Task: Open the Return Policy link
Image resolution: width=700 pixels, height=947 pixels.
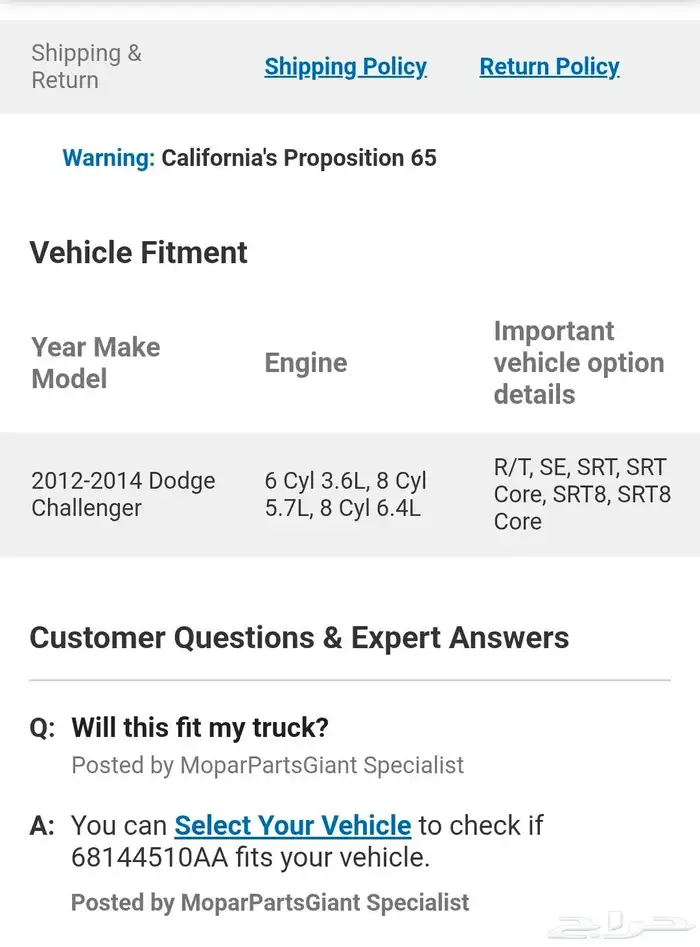Action: coord(549,67)
